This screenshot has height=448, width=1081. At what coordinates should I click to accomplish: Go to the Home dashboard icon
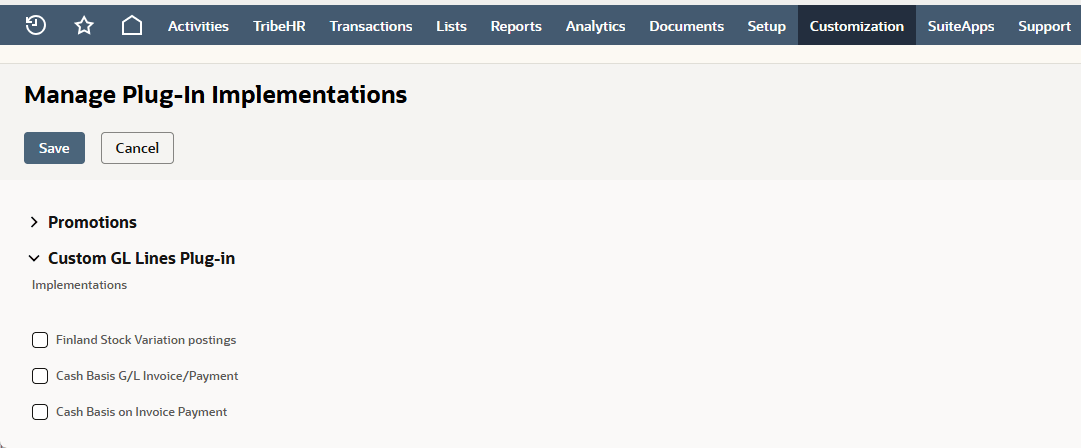point(132,26)
